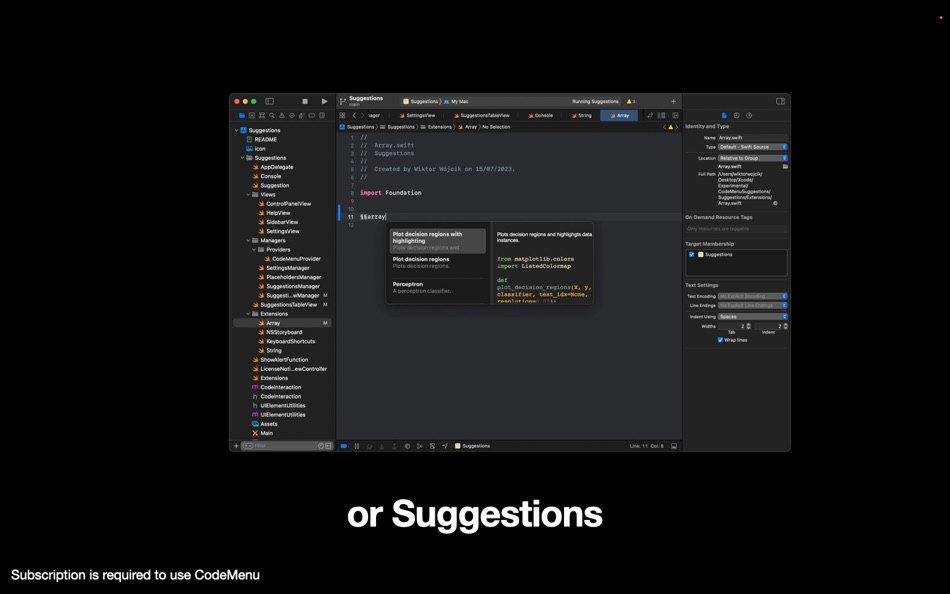Screen dimensions: 950x594
Task: Collapse the Views folder
Action: pyautogui.click(x=248, y=195)
